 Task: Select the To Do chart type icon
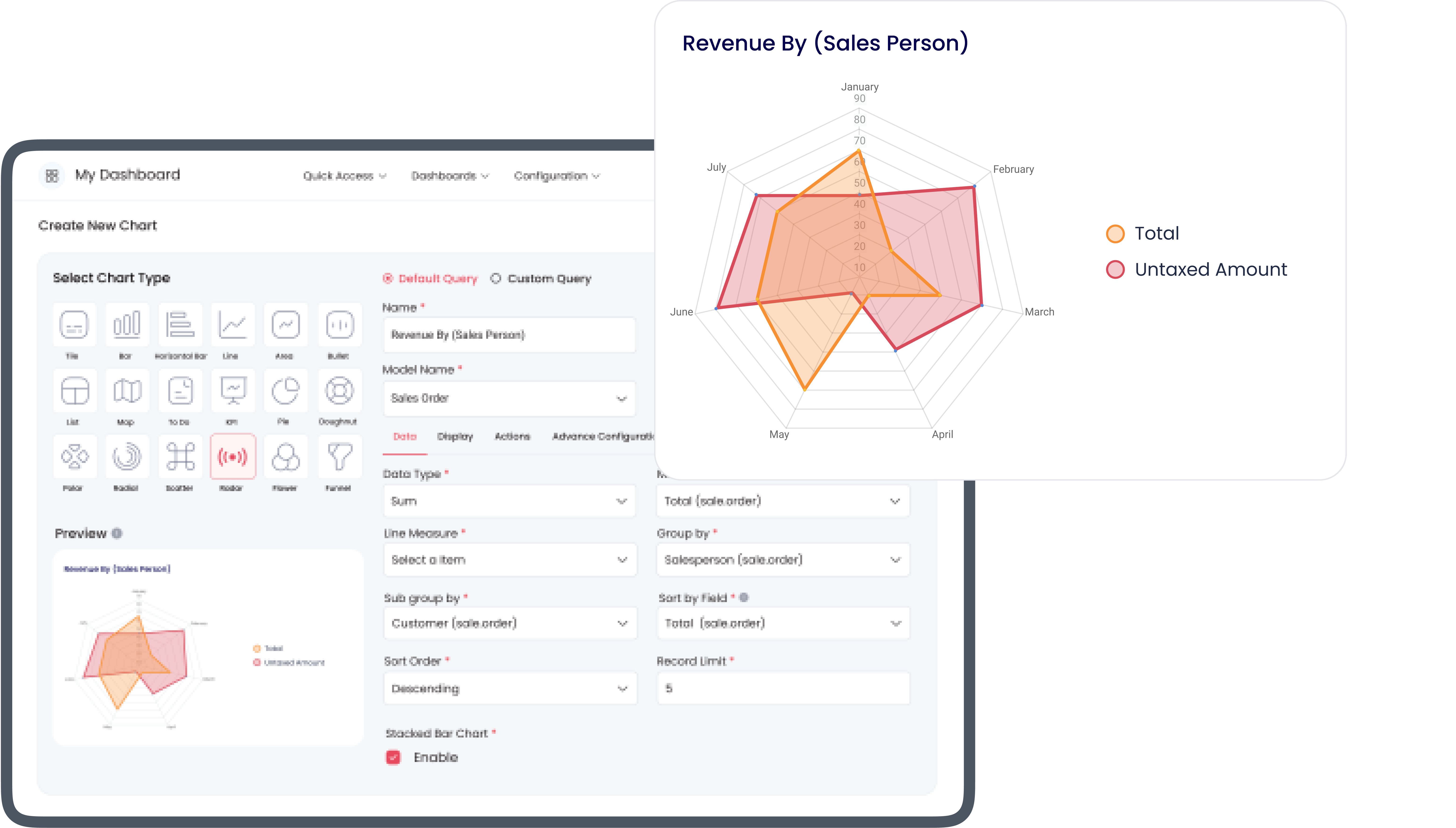pyautogui.click(x=180, y=391)
